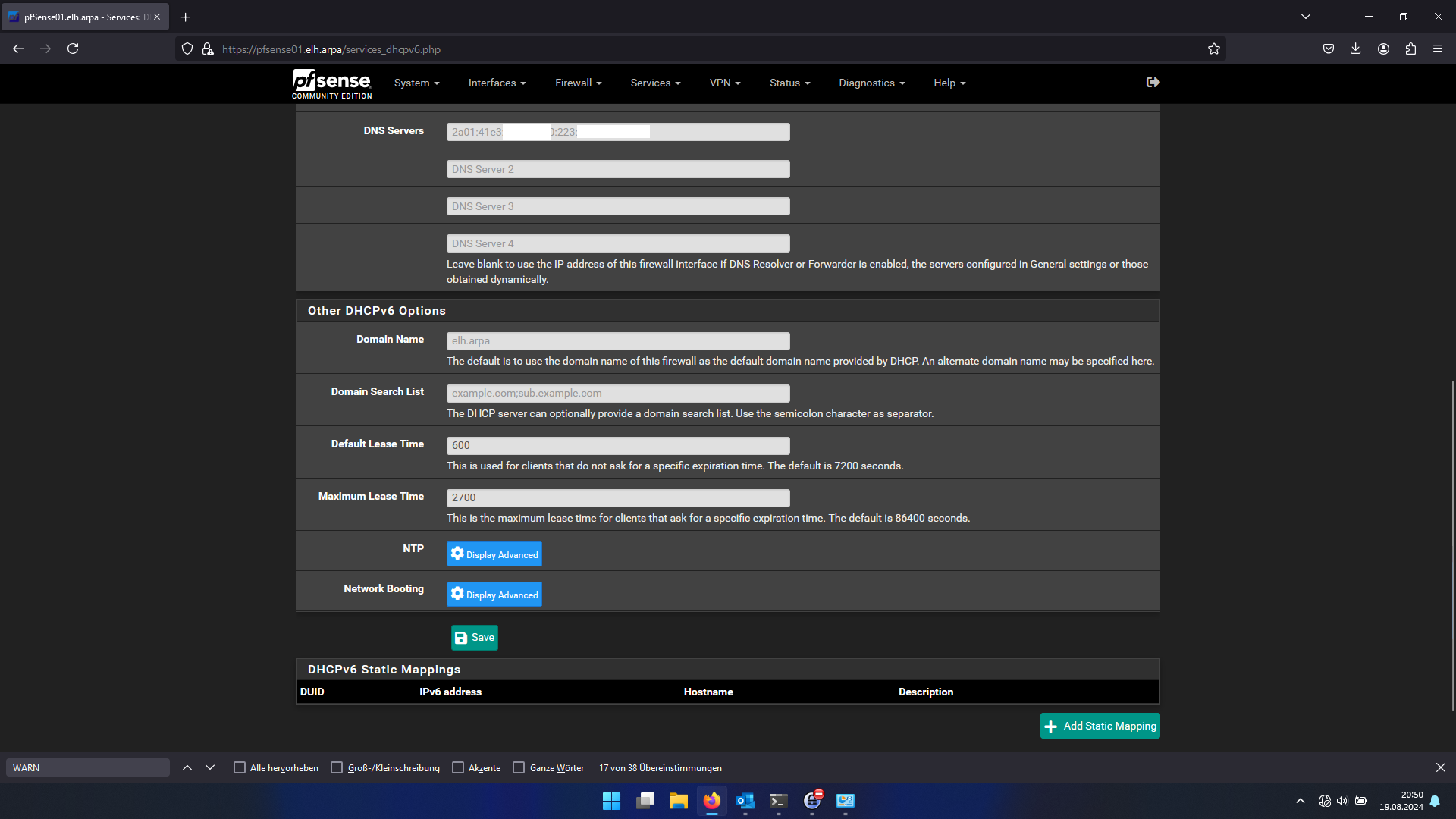Open the tracking protection shield icon
This screenshot has height=819, width=1456.
[187, 49]
